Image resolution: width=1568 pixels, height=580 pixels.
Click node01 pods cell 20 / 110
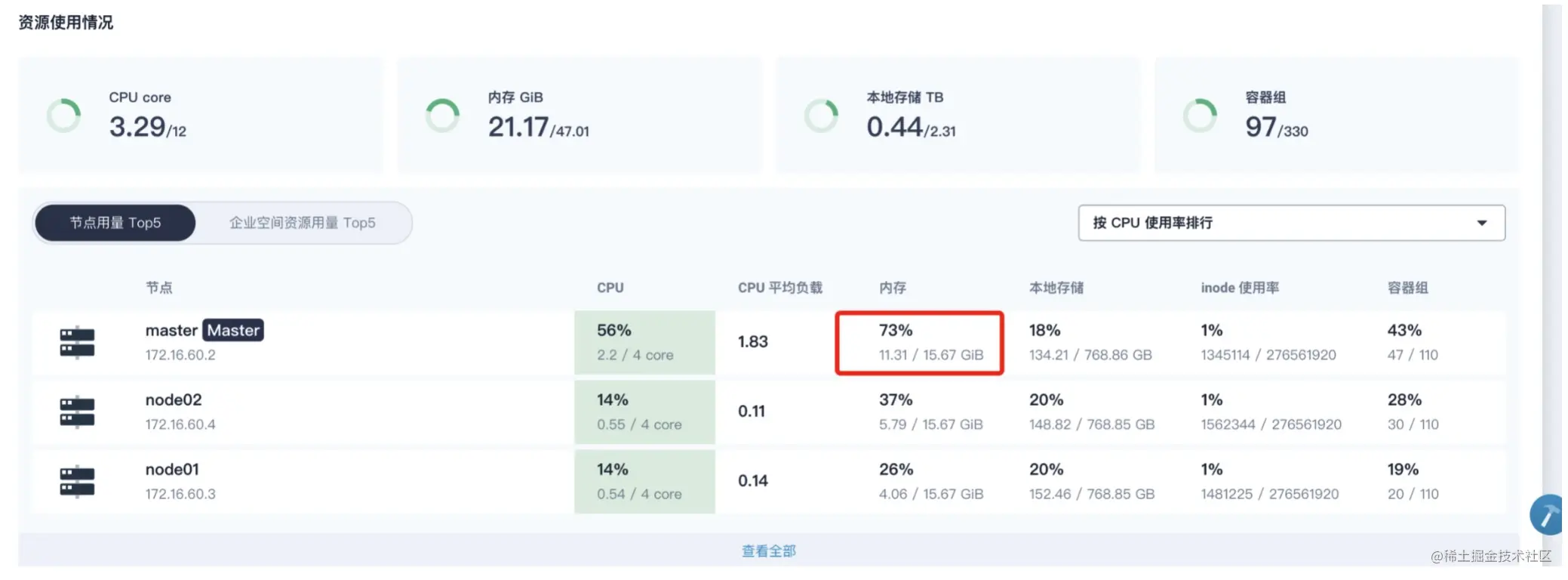tap(1413, 481)
